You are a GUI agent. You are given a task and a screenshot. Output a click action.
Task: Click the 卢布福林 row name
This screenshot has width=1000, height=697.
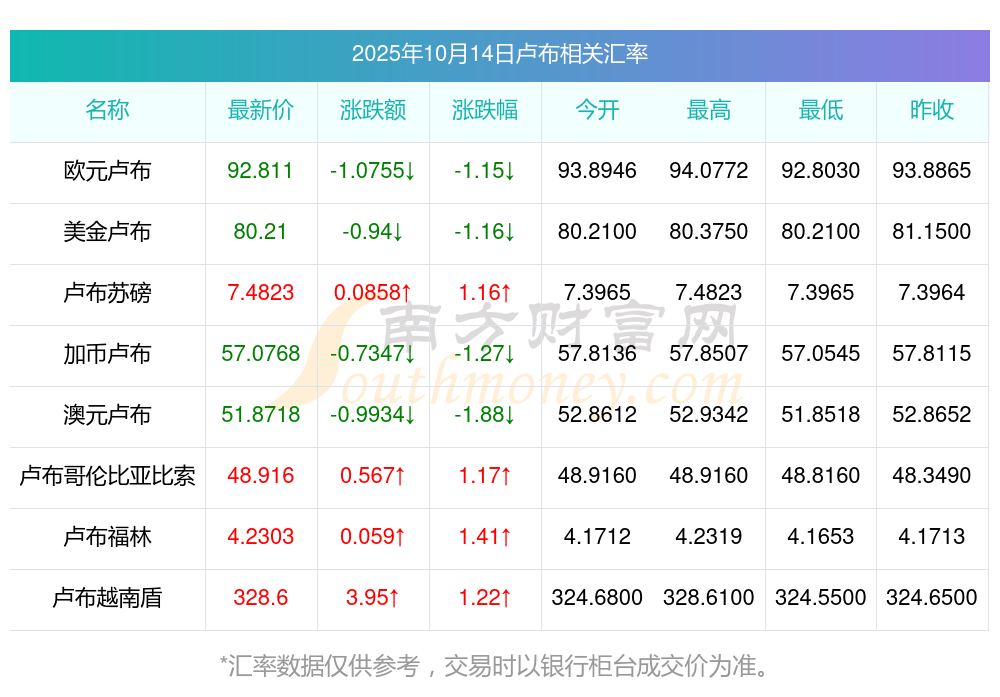pyautogui.click(x=107, y=536)
